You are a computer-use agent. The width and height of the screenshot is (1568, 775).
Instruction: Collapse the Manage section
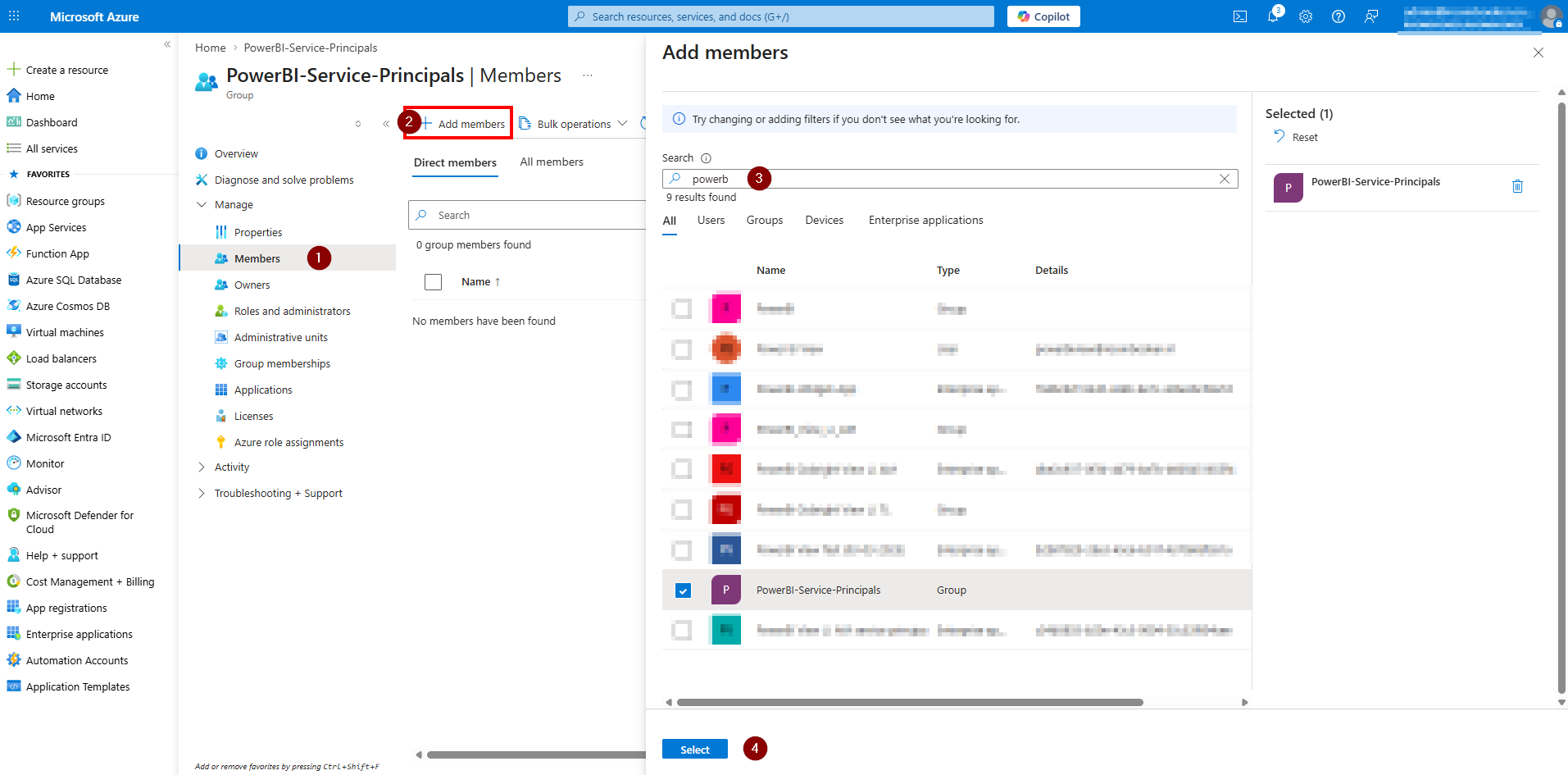(x=202, y=205)
